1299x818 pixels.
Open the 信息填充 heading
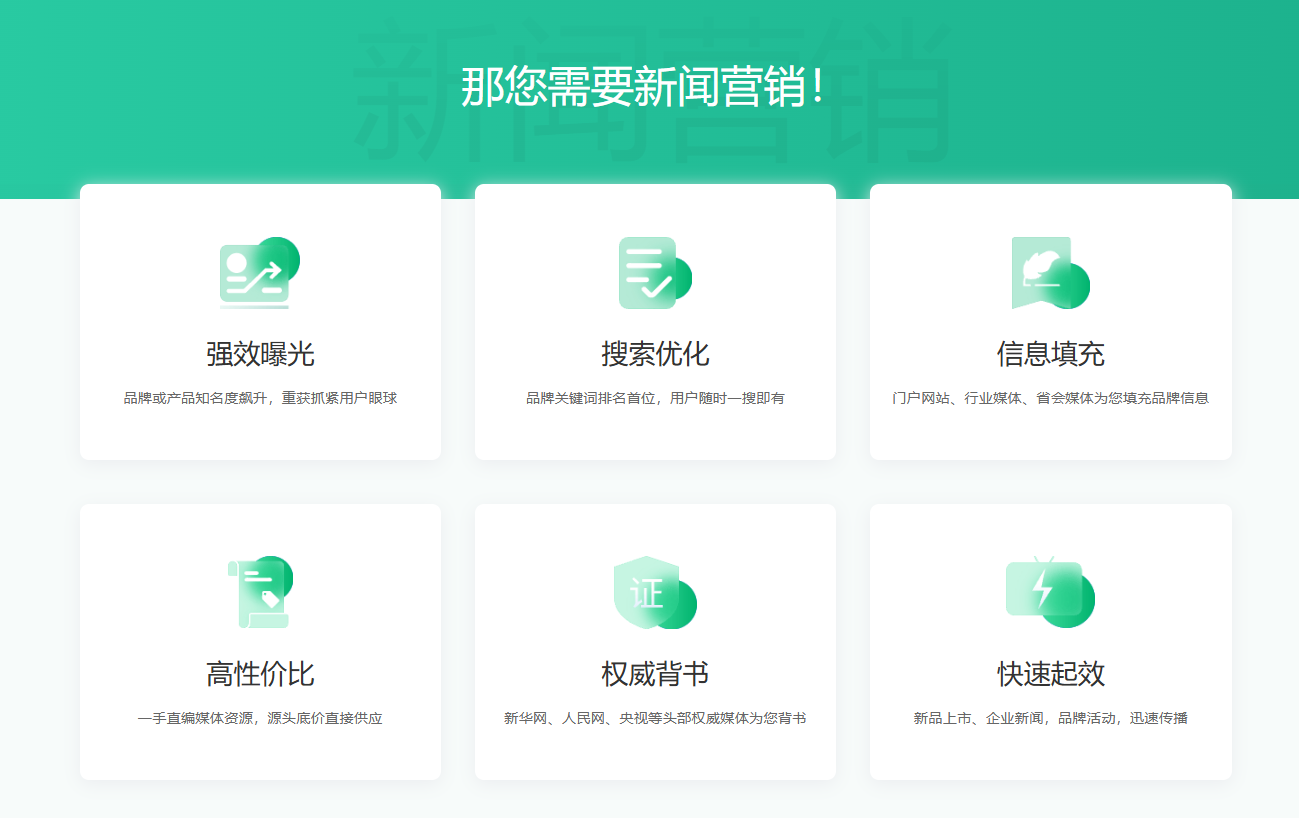coord(1050,354)
